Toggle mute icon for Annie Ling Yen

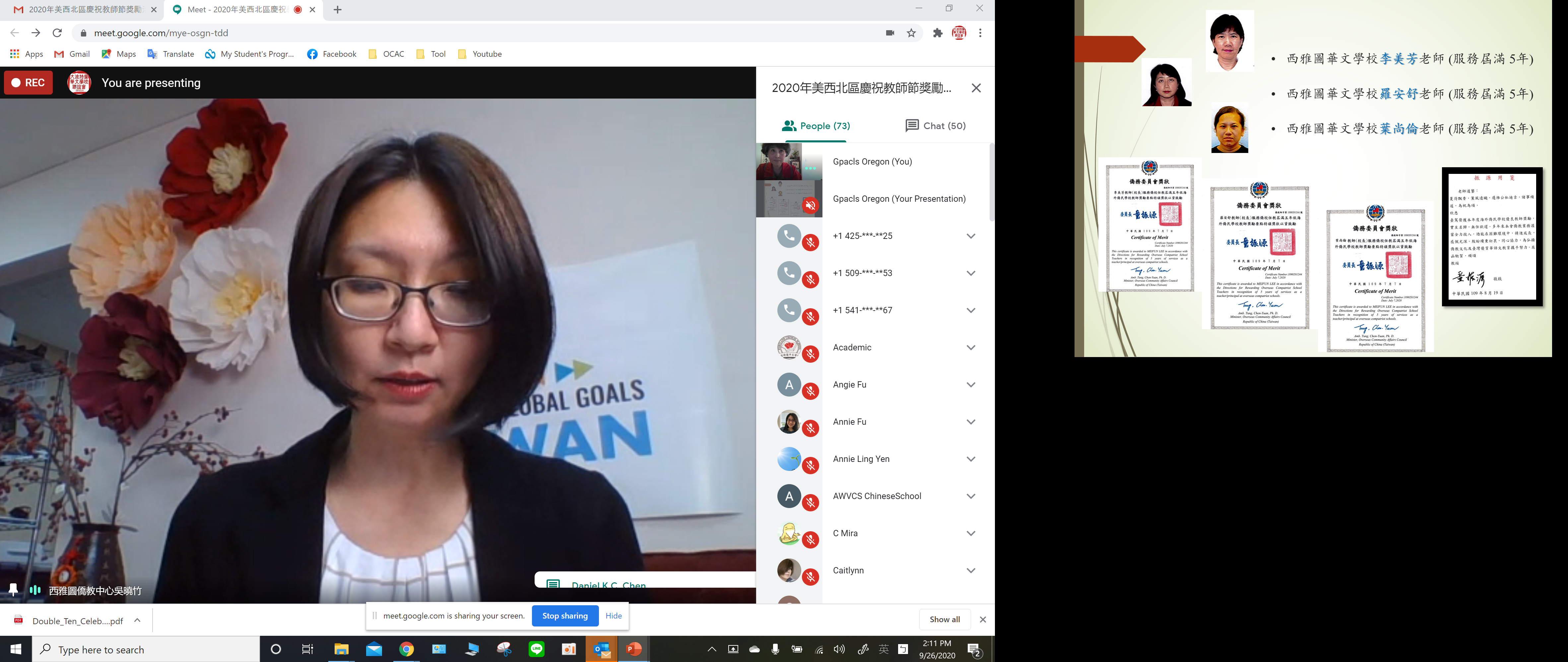point(810,466)
